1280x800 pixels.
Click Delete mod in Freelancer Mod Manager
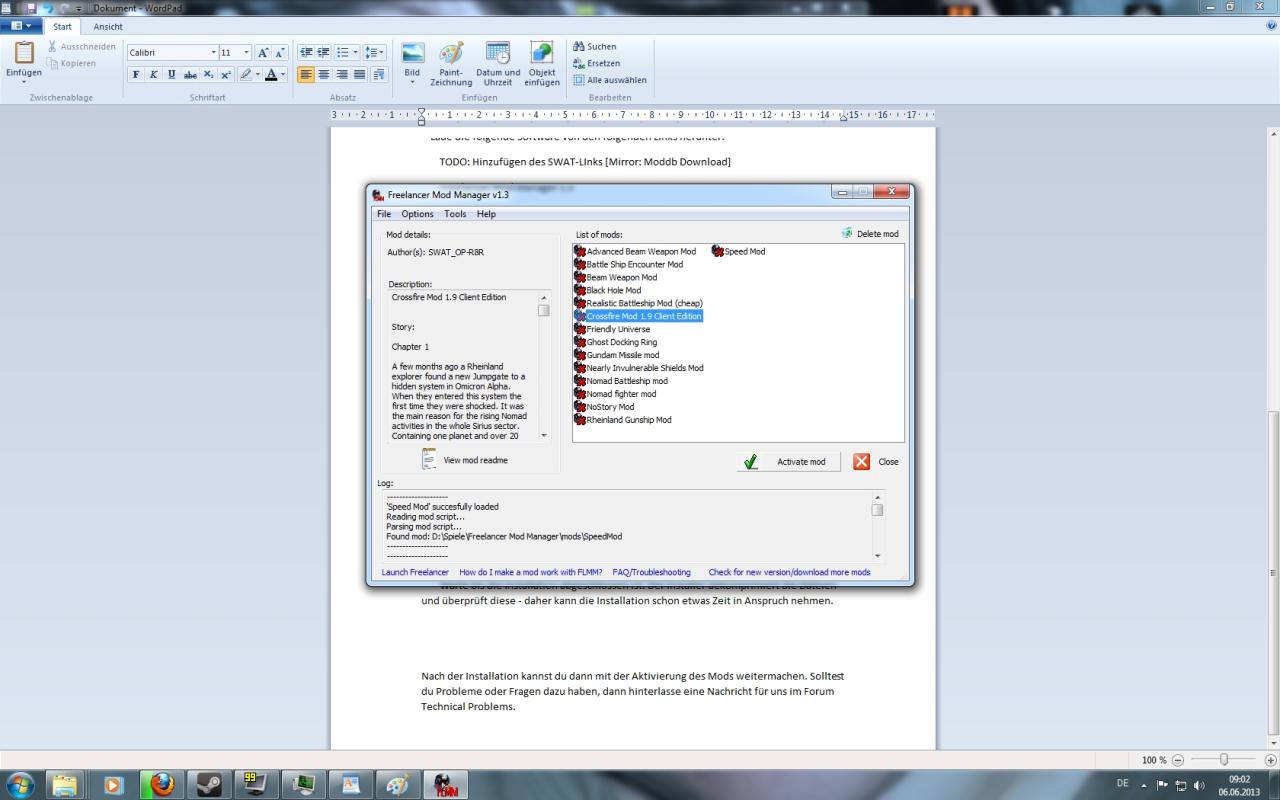point(870,234)
